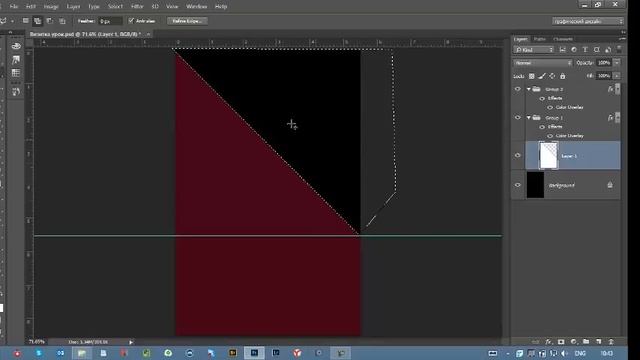Open the brush presets panel icon in dock
The image size is (640, 360).
16,60
